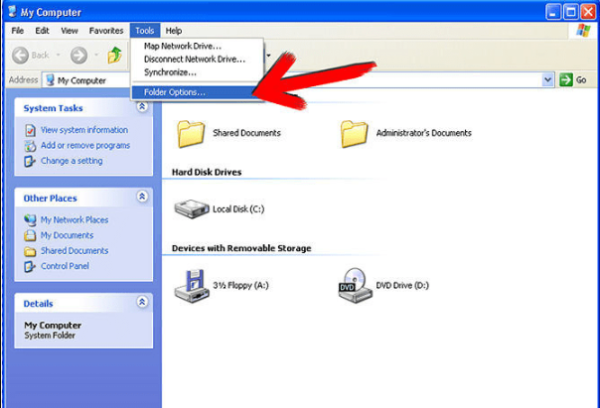Viewport: 600px width, 408px height.
Task: Click the Details panel title
Action: [x=38, y=304]
